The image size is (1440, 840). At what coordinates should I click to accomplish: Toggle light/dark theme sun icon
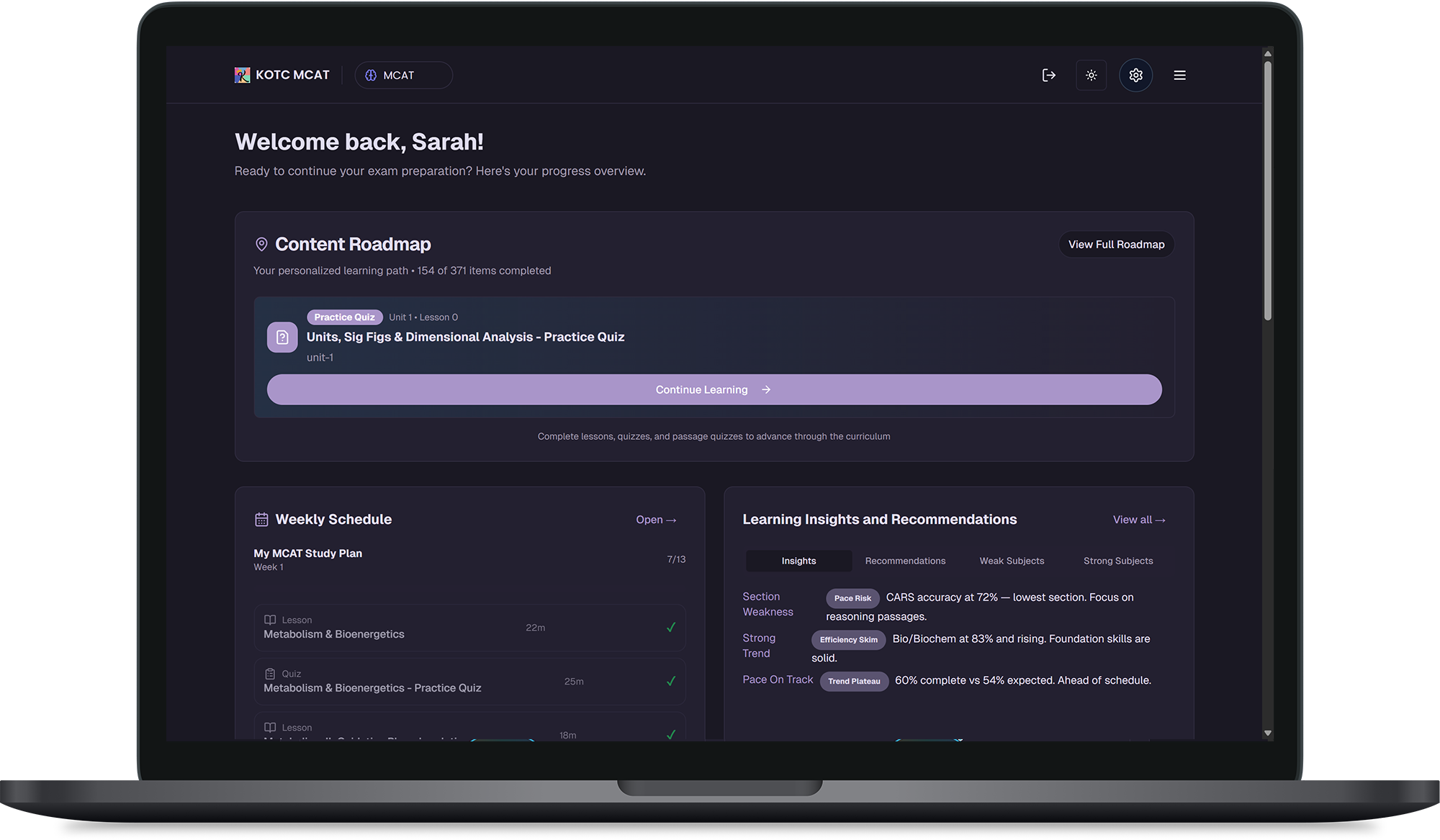pos(1092,75)
